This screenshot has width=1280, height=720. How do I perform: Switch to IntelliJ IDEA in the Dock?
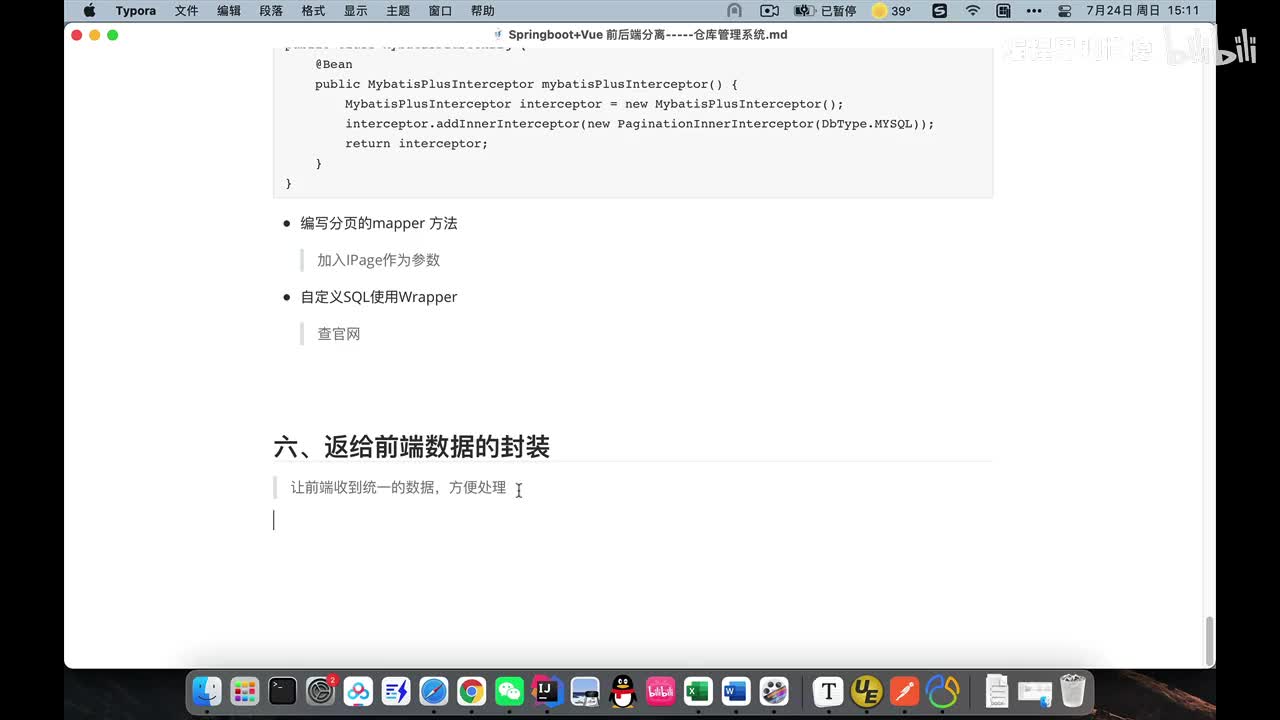point(547,691)
